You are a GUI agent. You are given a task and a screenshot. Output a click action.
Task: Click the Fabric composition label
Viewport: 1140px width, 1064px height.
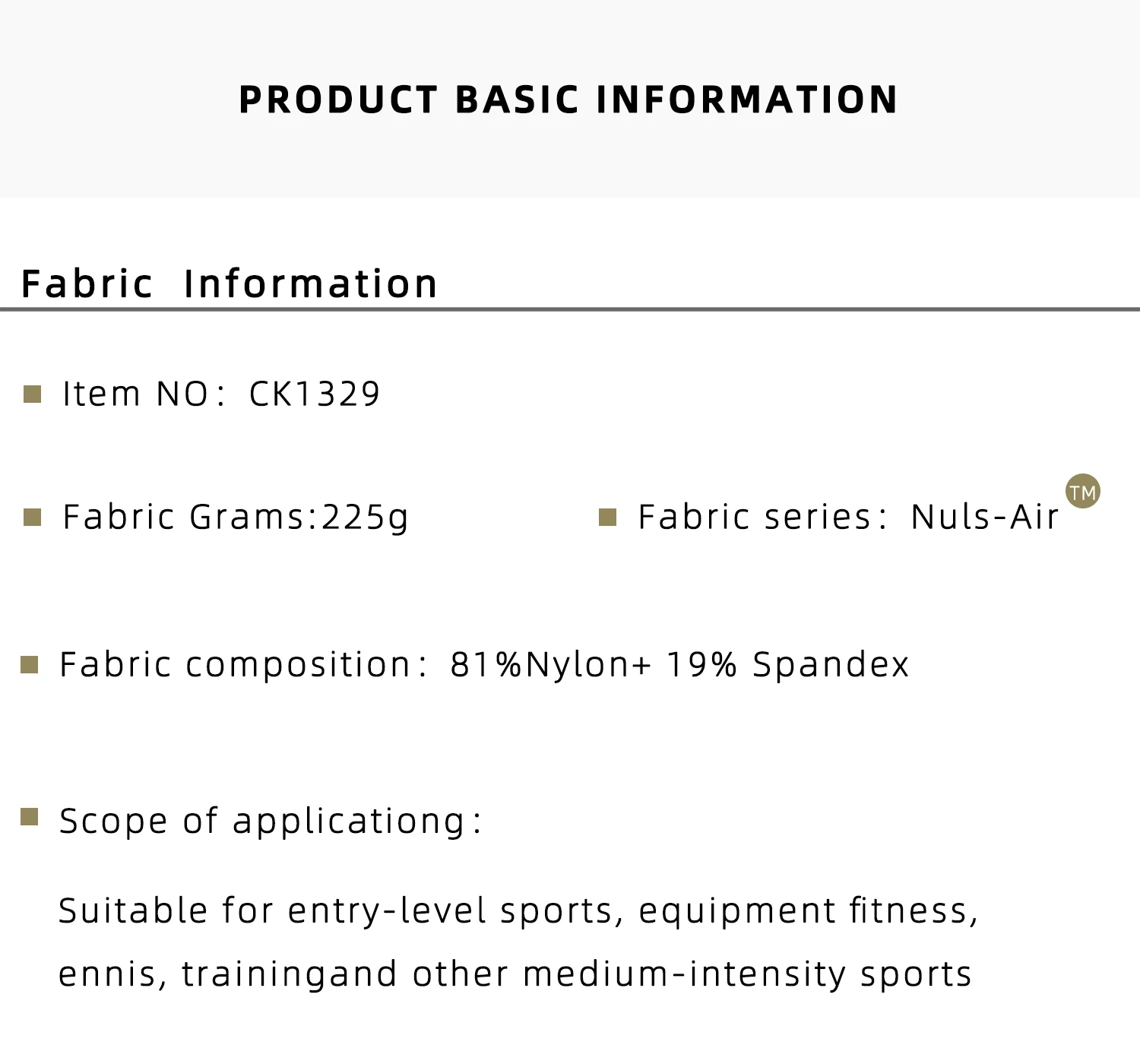[x=243, y=665]
